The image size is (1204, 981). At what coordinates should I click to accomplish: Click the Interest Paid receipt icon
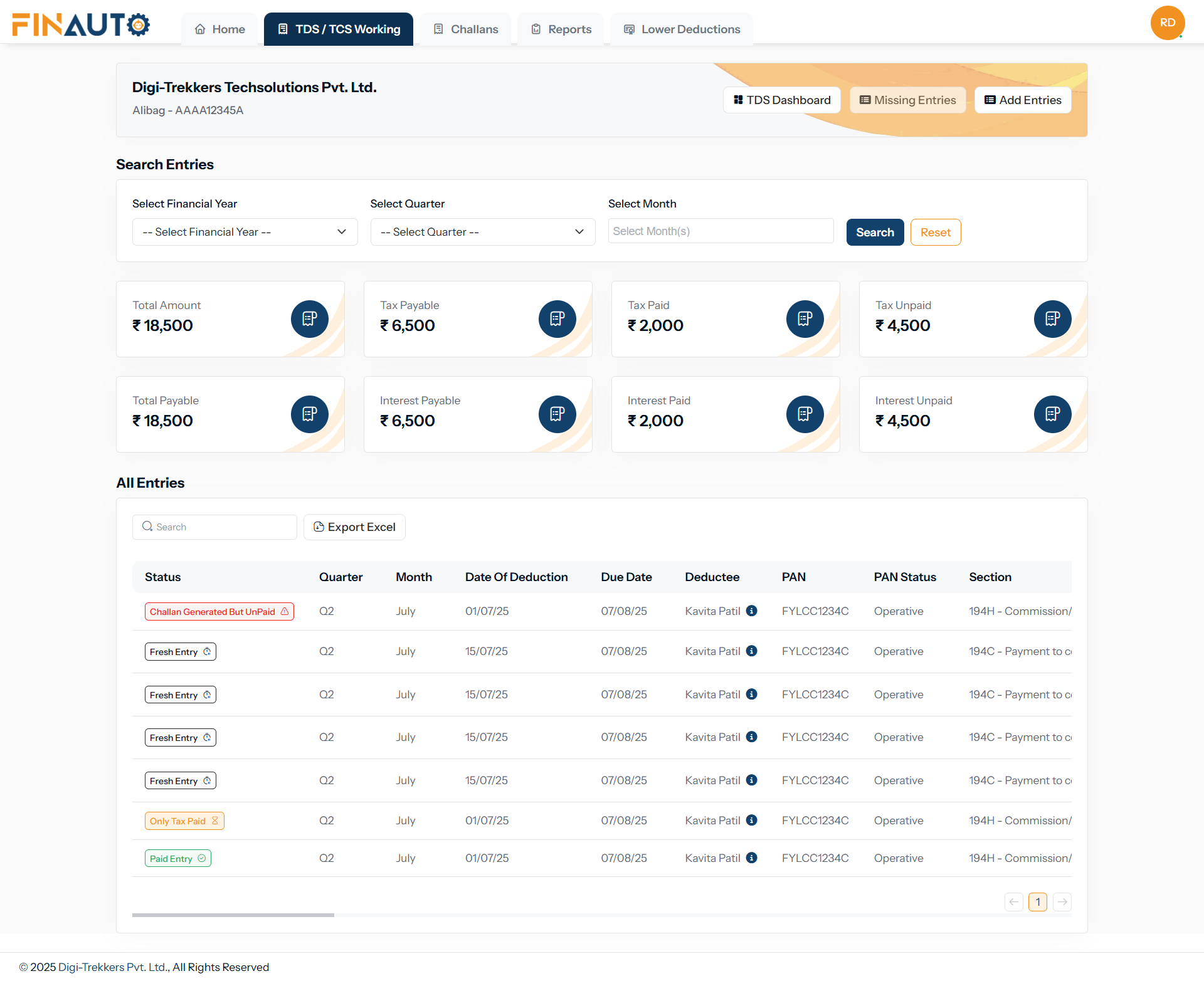click(x=805, y=414)
